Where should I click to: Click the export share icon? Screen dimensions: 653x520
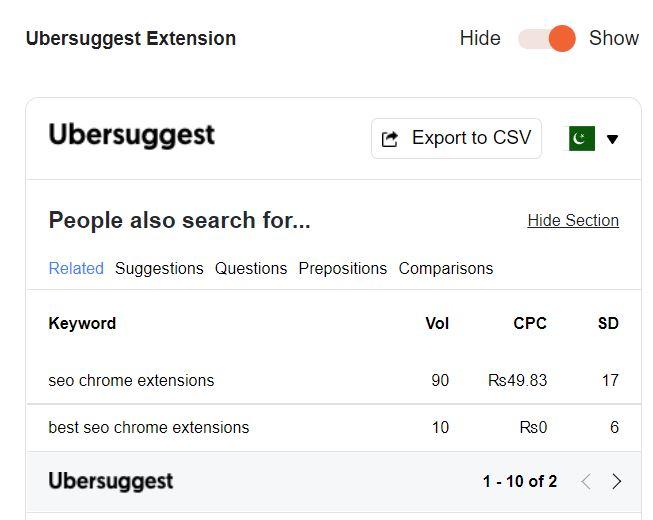tap(390, 139)
